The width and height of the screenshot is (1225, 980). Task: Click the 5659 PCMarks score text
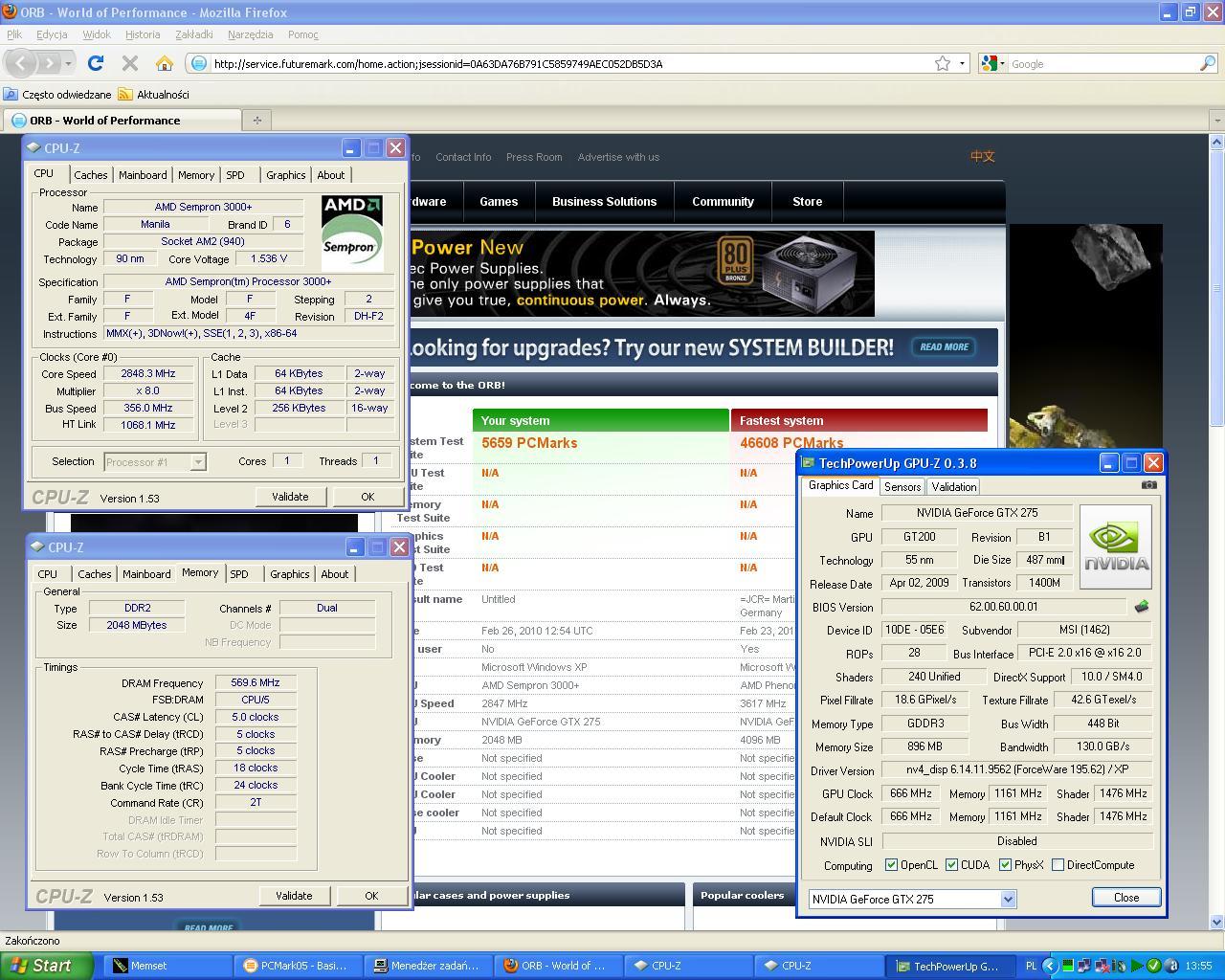click(529, 443)
